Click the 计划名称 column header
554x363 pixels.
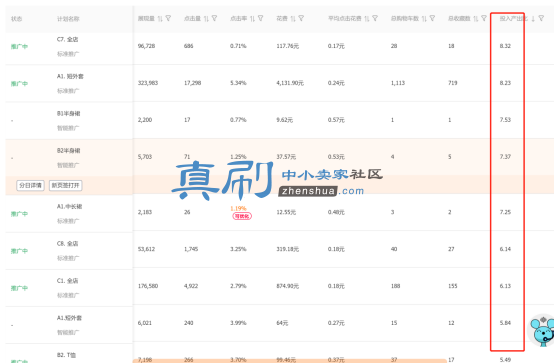click(x=68, y=19)
